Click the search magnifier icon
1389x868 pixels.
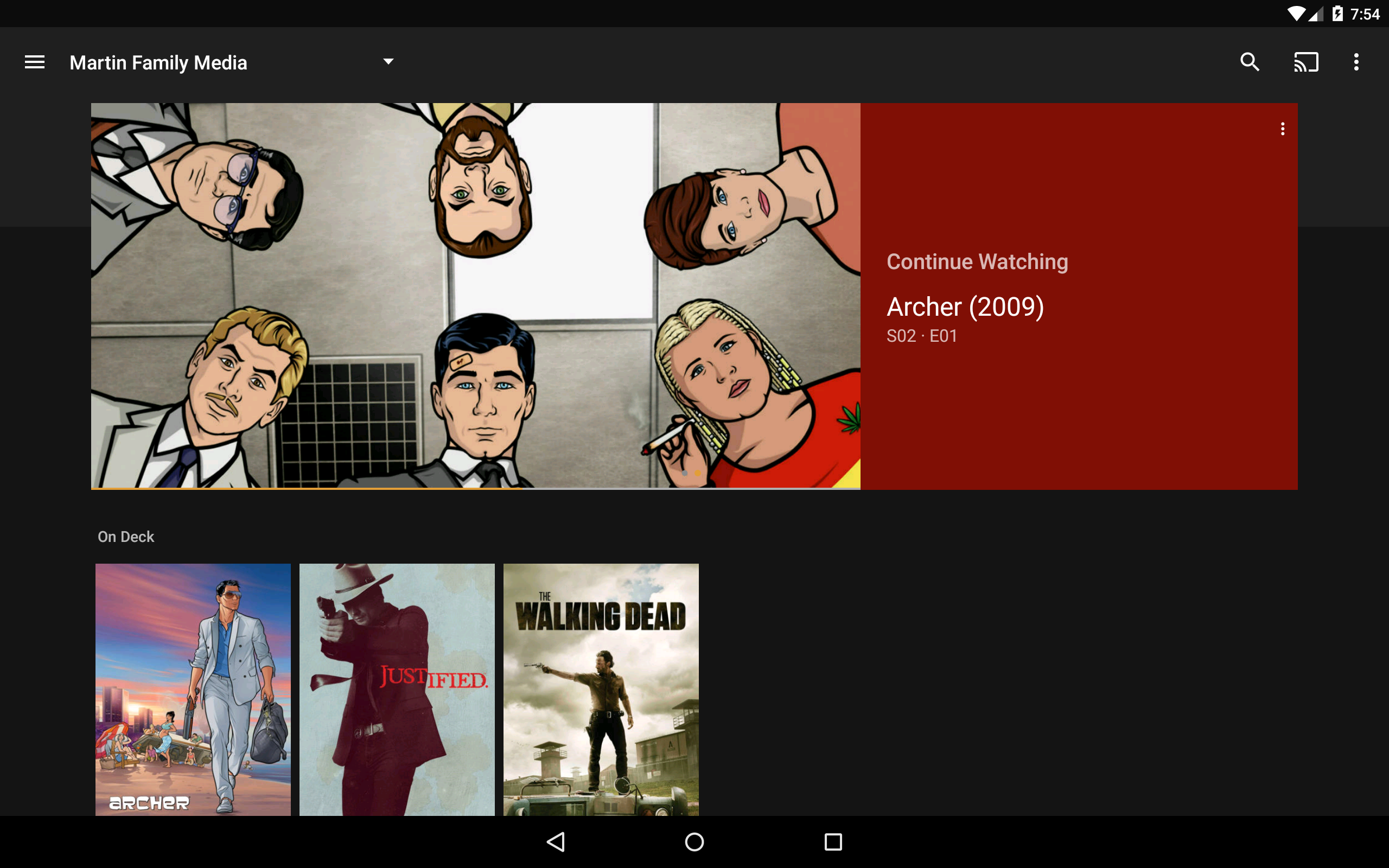1250,62
